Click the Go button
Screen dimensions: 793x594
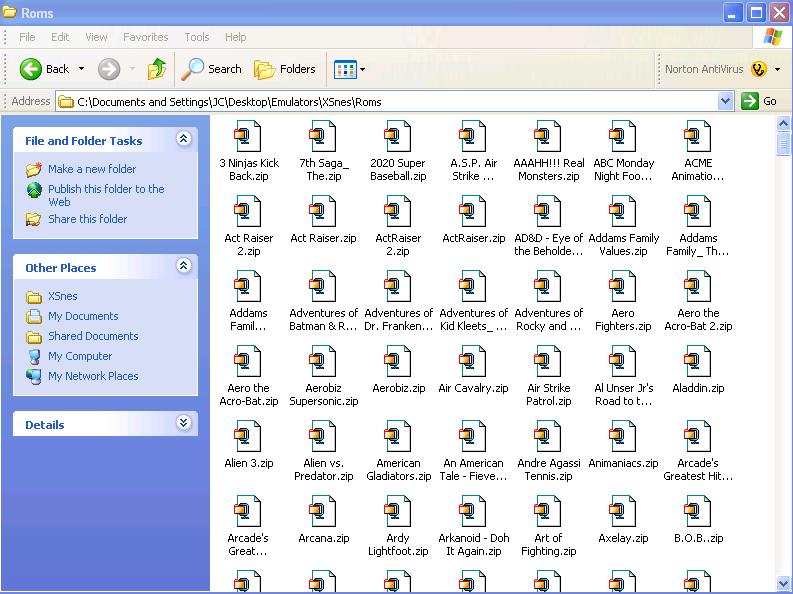click(x=759, y=101)
